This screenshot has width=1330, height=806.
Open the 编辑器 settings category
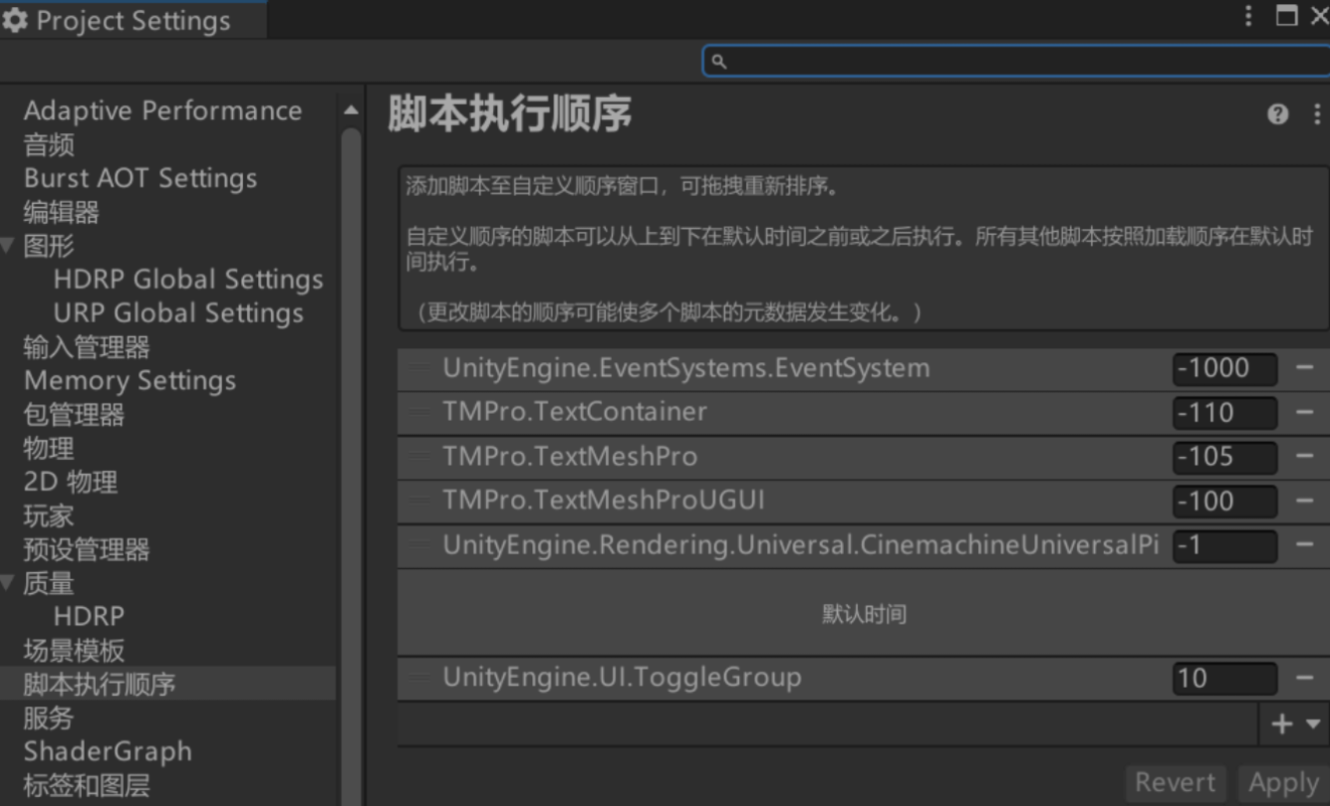click(61, 212)
